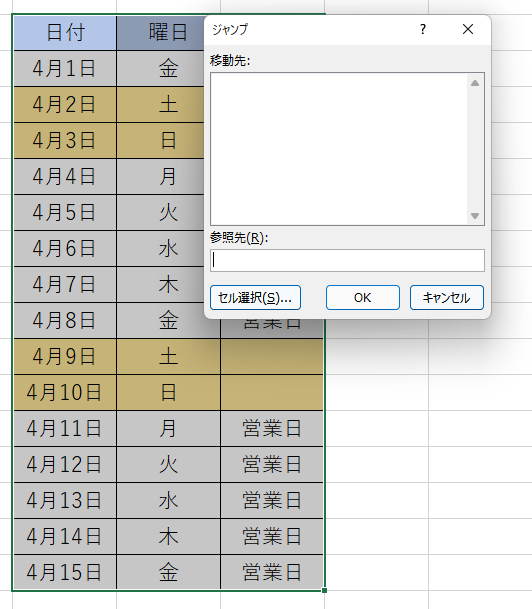Confirm with the OK button
Image resolution: width=532 pixels, height=609 pixels.
[x=363, y=298]
